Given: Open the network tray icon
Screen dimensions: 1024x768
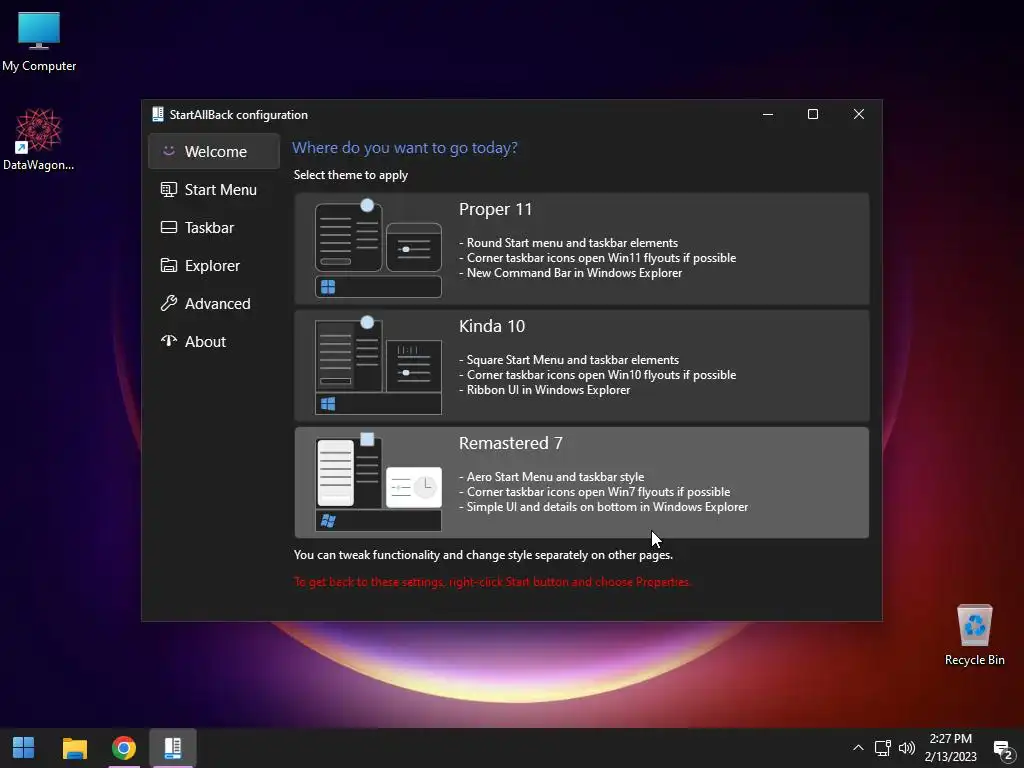Looking at the screenshot, I should click(883, 748).
